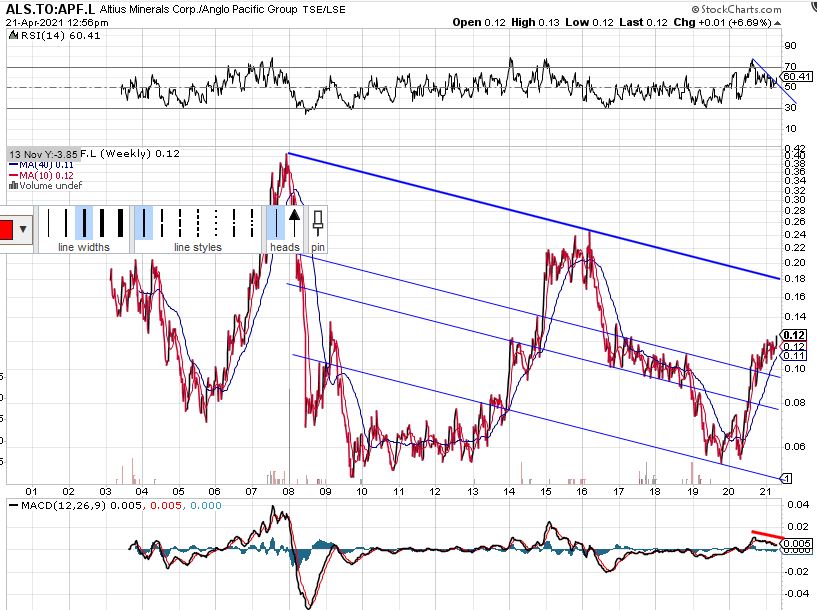
Task: Select the second thinnest line width
Action: 66,223
